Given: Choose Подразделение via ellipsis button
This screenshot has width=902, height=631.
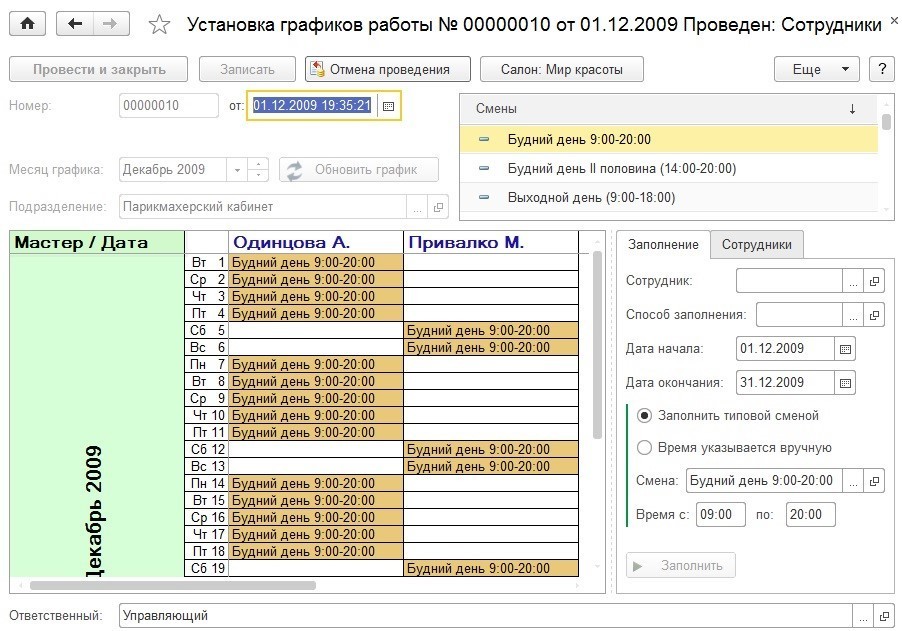Looking at the screenshot, I should [x=418, y=207].
